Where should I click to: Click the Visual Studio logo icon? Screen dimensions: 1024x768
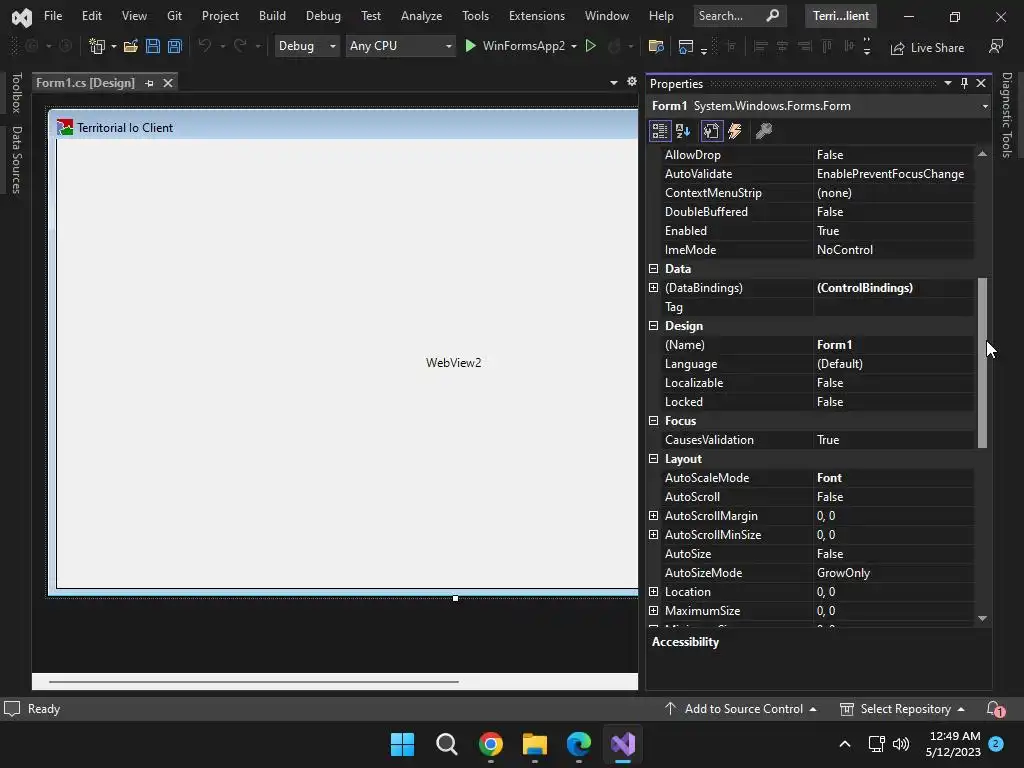tap(22, 17)
